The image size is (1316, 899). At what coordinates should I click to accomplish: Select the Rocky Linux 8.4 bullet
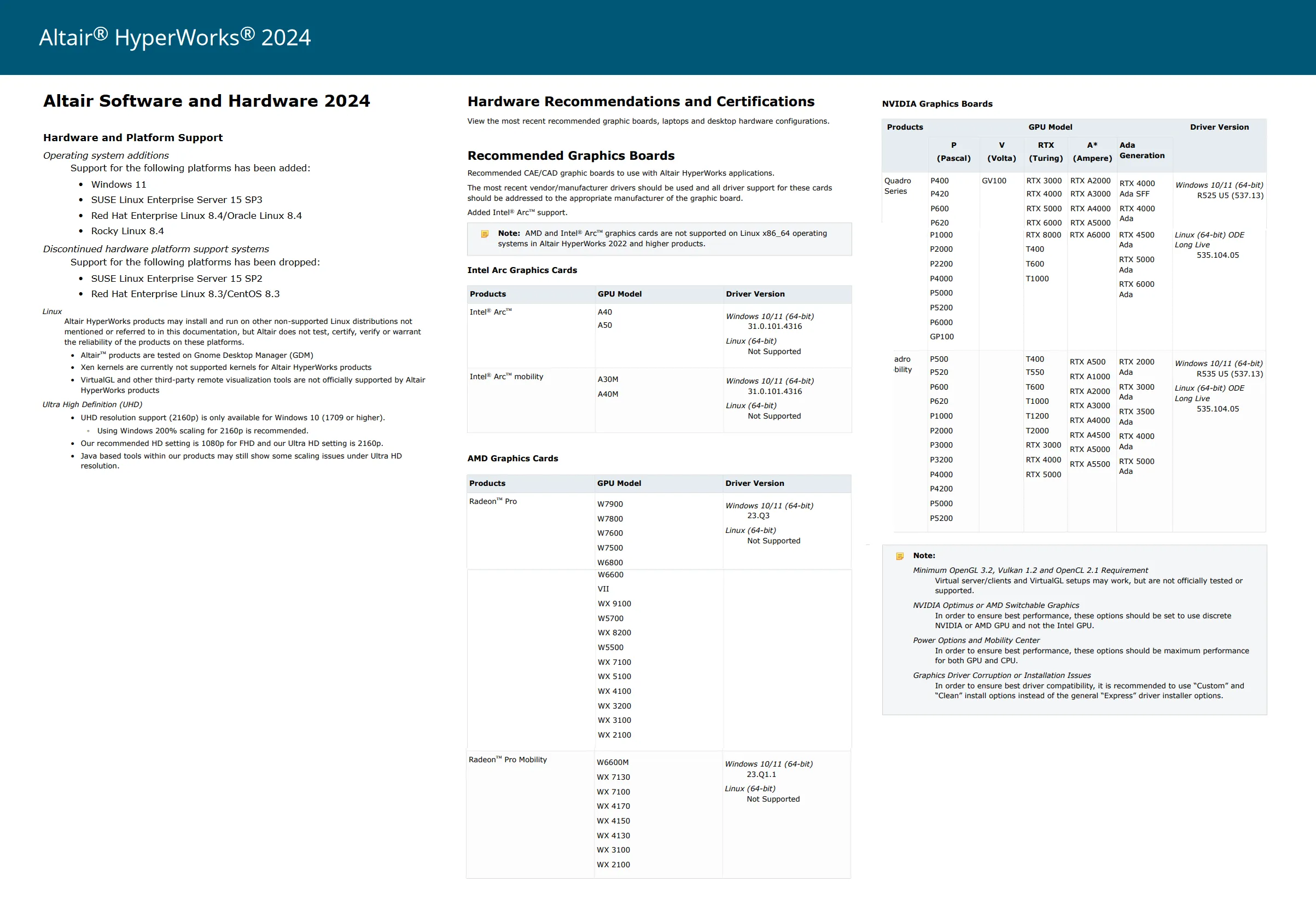tap(127, 231)
